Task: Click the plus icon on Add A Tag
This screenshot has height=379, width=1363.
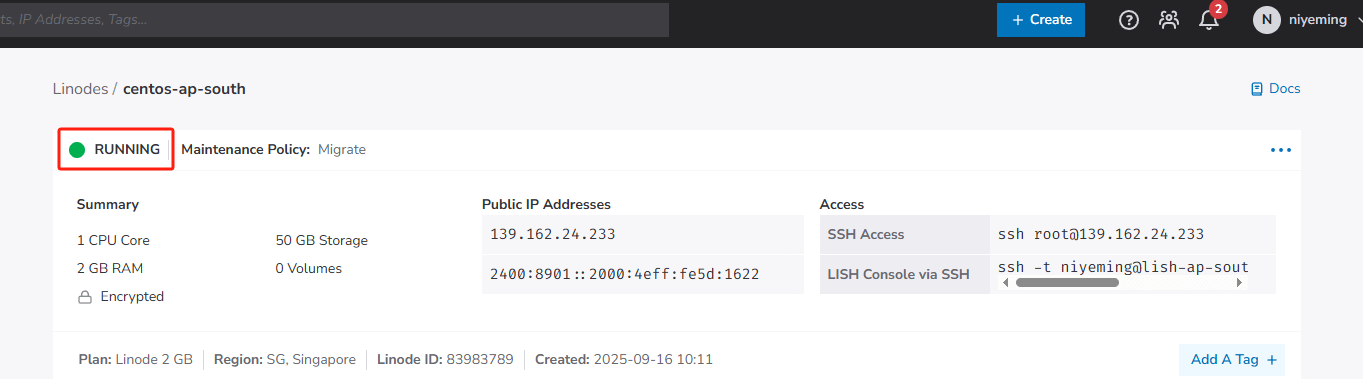Action: pos(1272,360)
